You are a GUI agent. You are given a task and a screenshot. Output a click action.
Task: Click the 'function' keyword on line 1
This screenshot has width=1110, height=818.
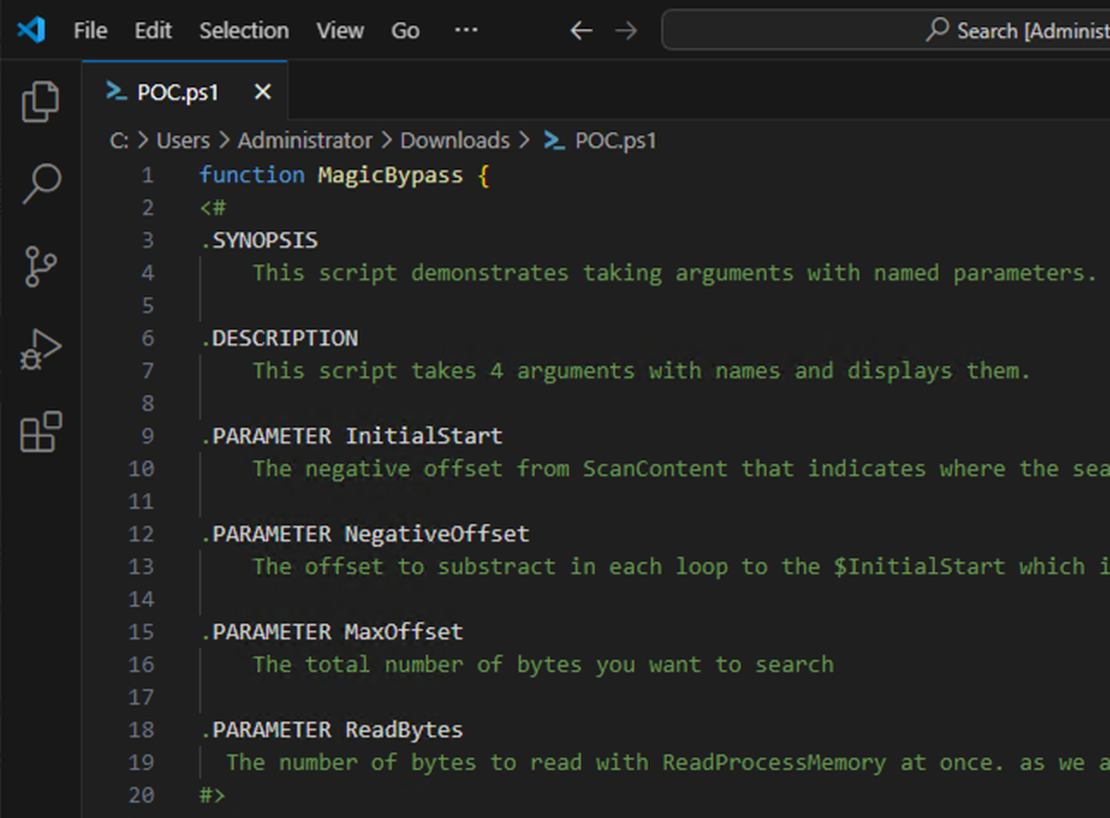pyautogui.click(x=252, y=175)
